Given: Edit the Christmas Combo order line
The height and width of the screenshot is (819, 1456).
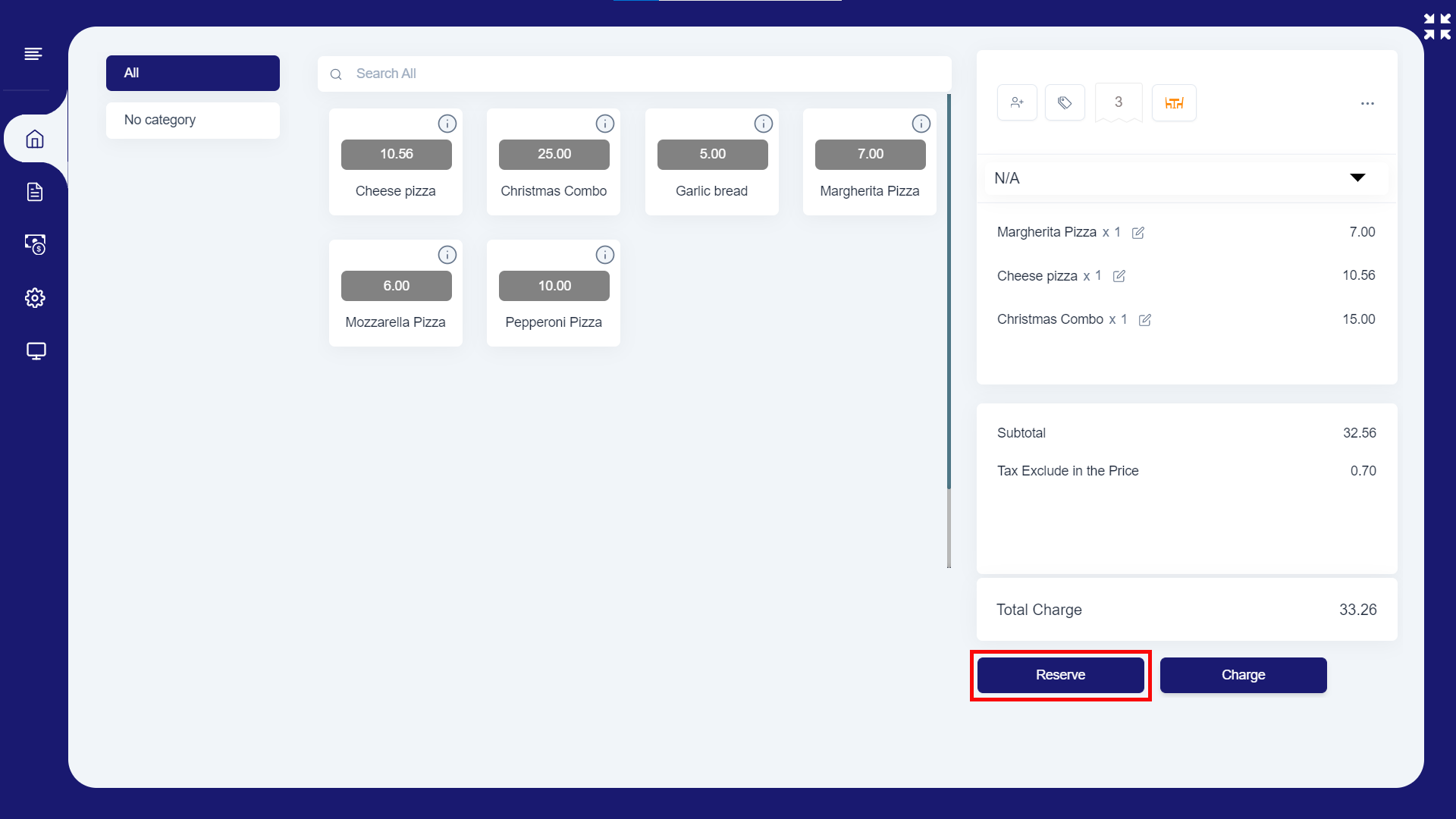Looking at the screenshot, I should pyautogui.click(x=1145, y=320).
